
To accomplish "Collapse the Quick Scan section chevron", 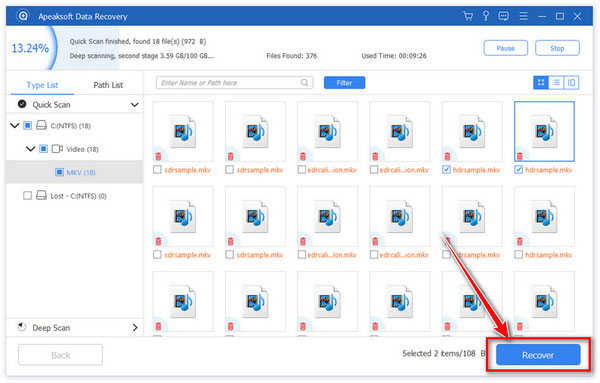I will pyautogui.click(x=134, y=104).
